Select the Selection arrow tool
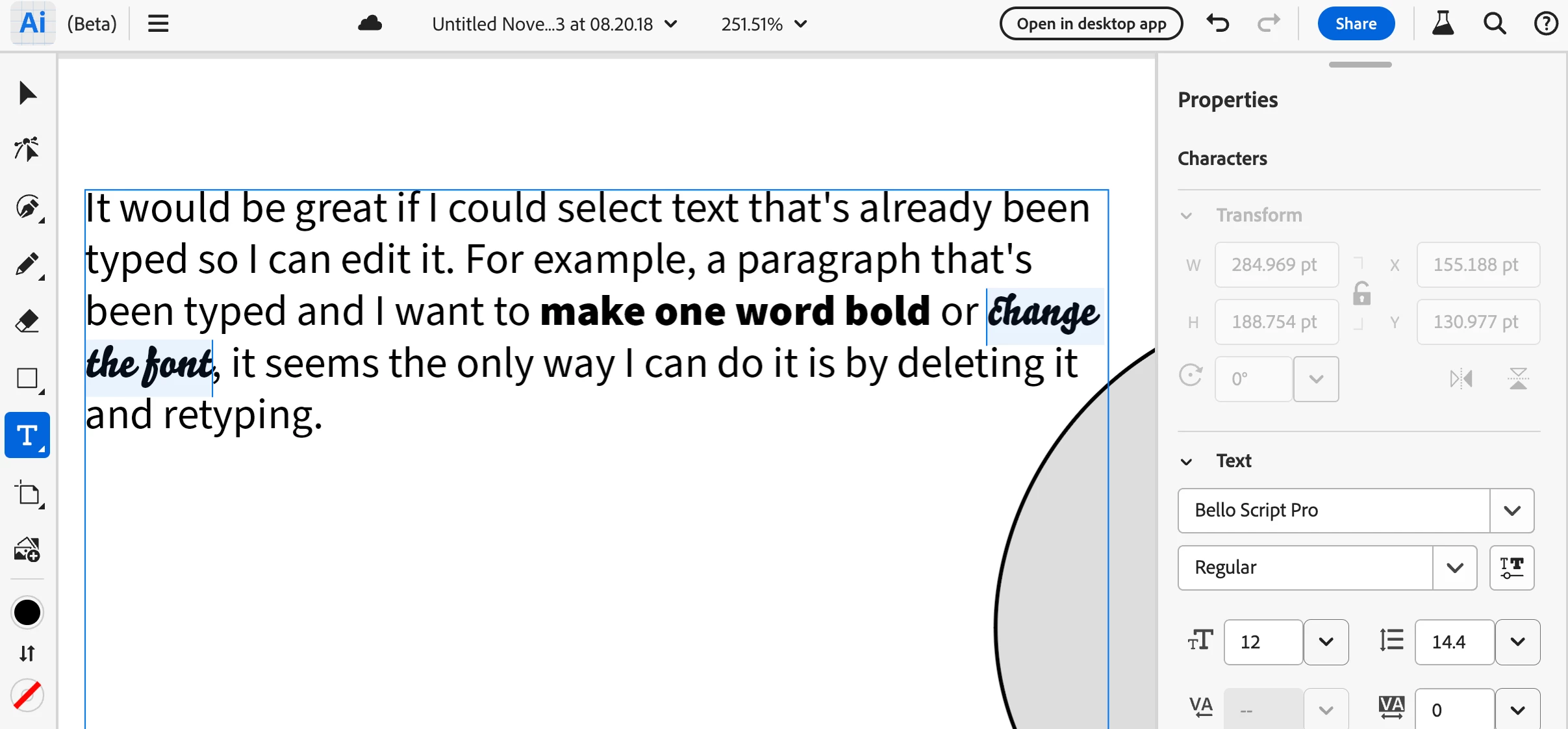Viewport: 1568px width, 729px height. [x=27, y=94]
